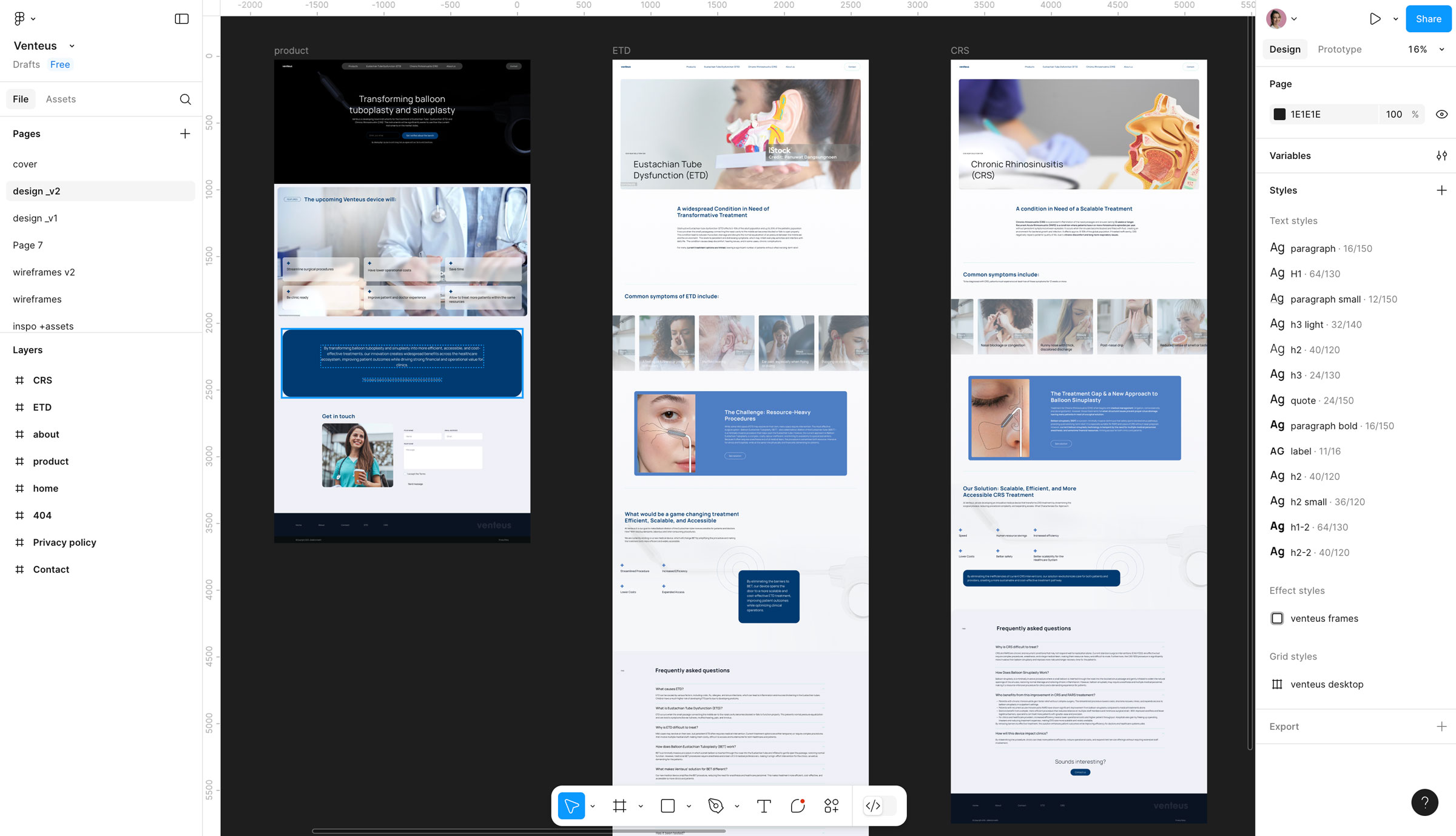Open the user avatar icon
This screenshot has height=836, width=1456.
tap(1276, 19)
